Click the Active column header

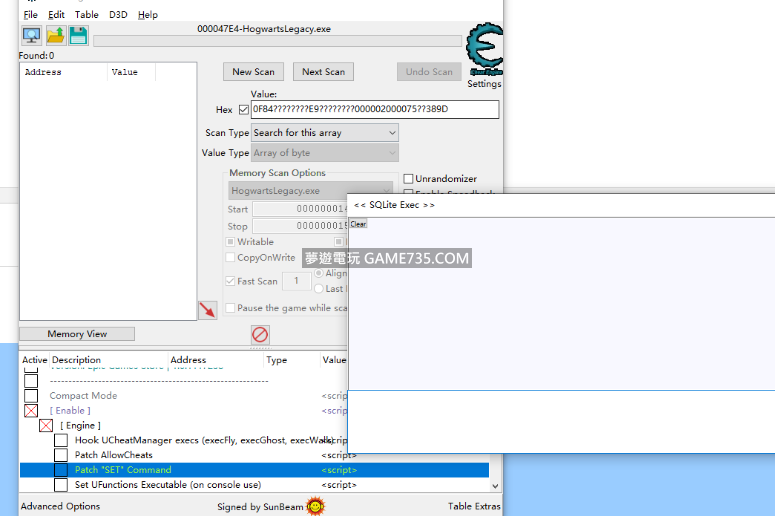click(x=34, y=360)
